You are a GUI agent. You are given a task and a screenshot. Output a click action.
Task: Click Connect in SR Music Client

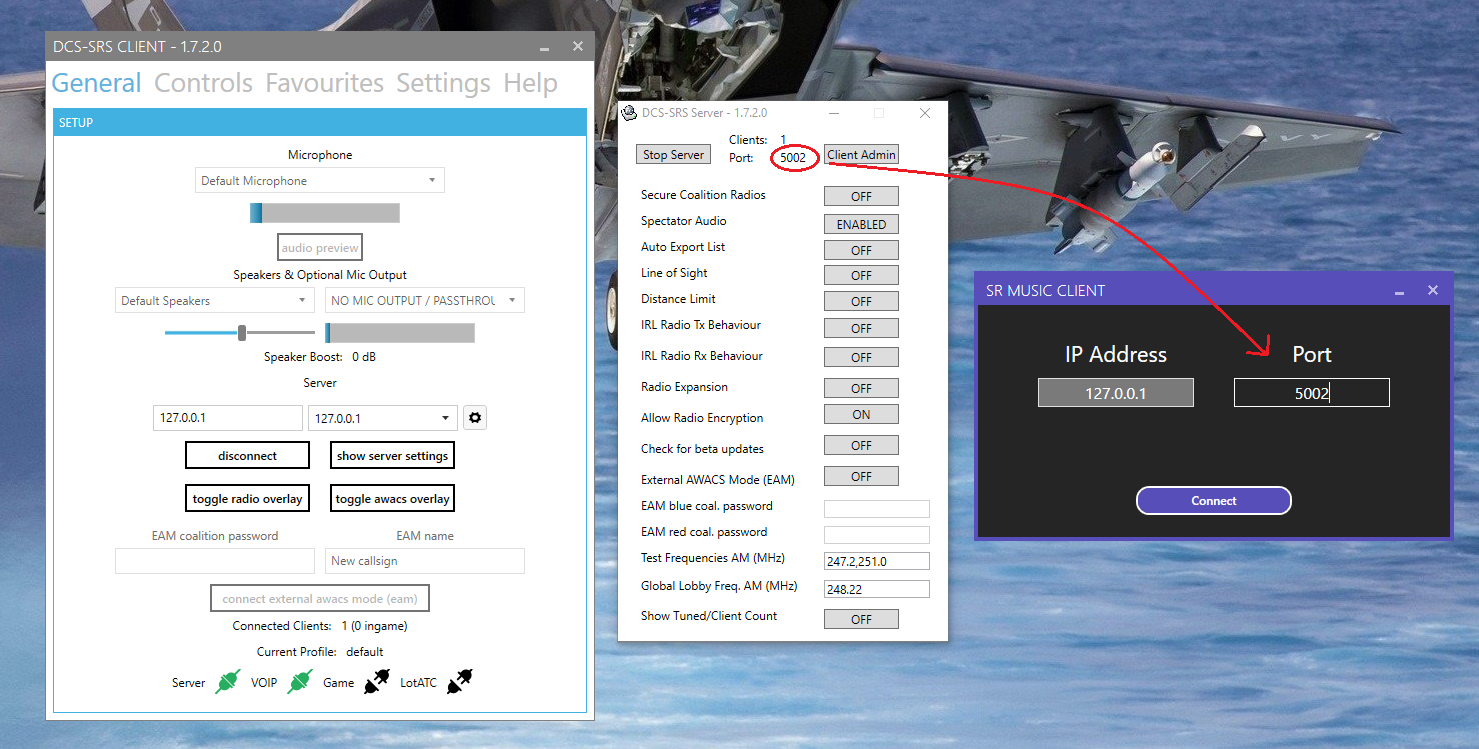tap(1214, 501)
